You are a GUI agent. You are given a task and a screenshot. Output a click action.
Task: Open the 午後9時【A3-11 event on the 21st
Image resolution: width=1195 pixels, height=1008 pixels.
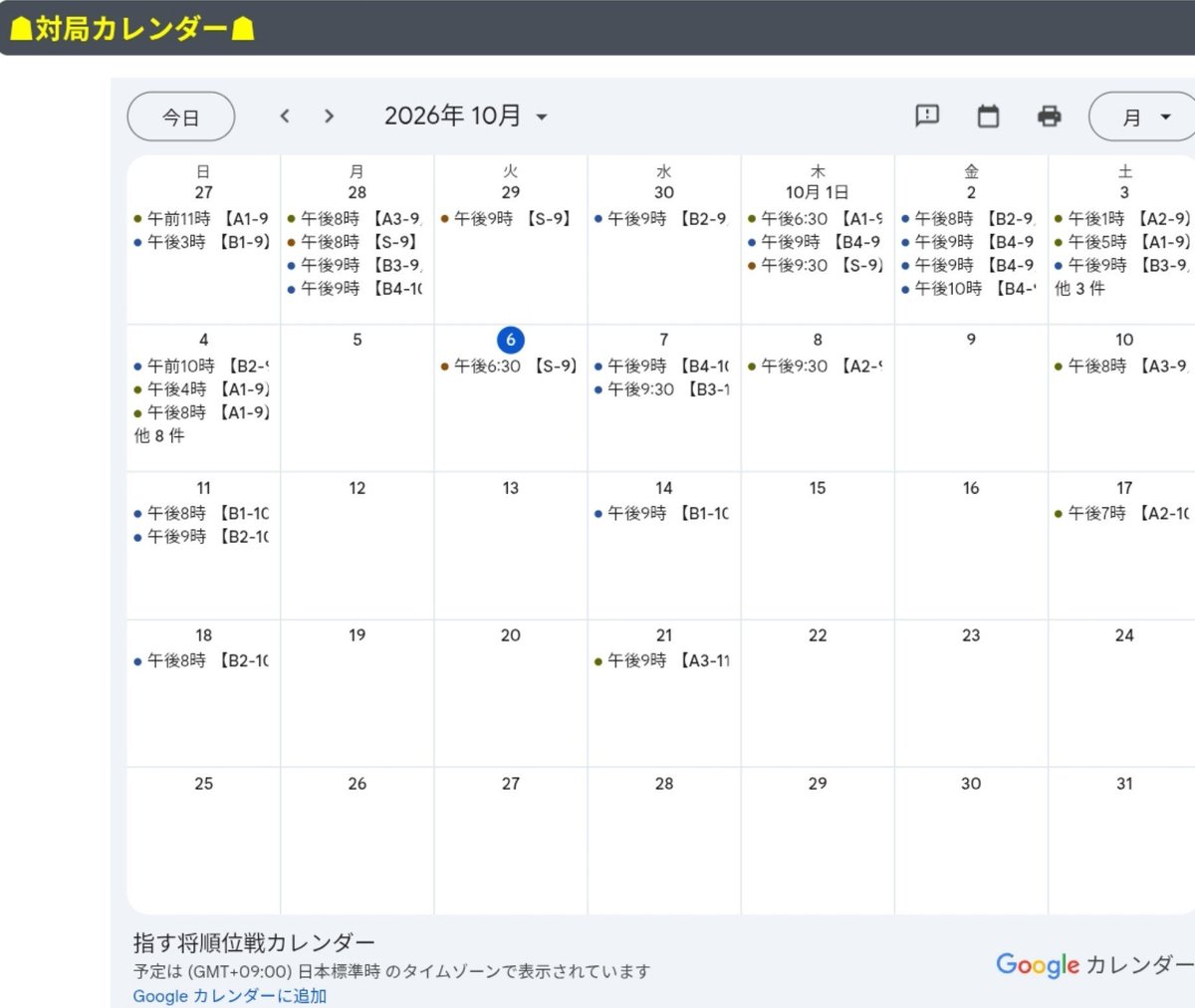[x=663, y=661]
